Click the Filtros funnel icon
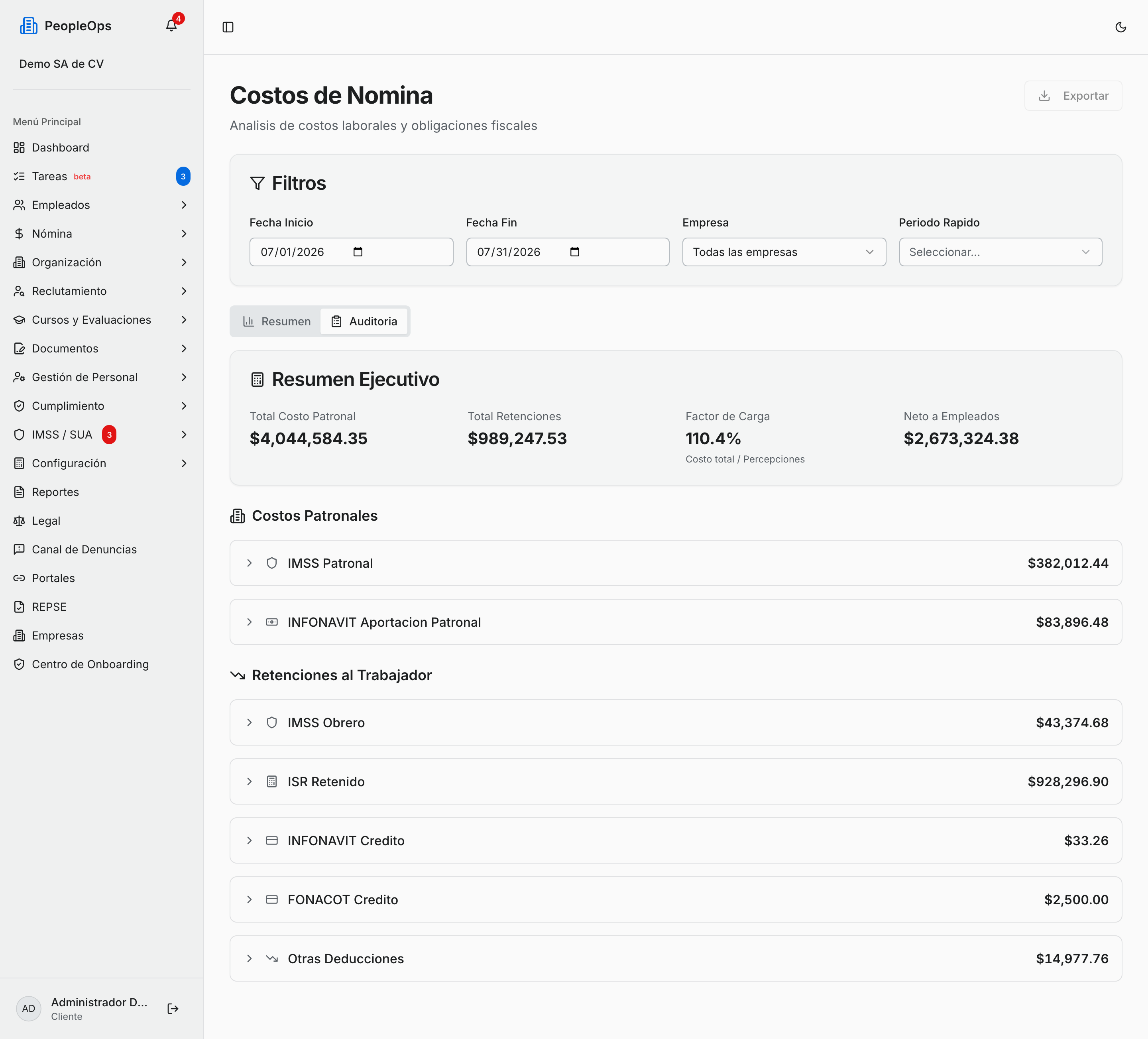Image resolution: width=1148 pixels, height=1039 pixels. coord(258,183)
